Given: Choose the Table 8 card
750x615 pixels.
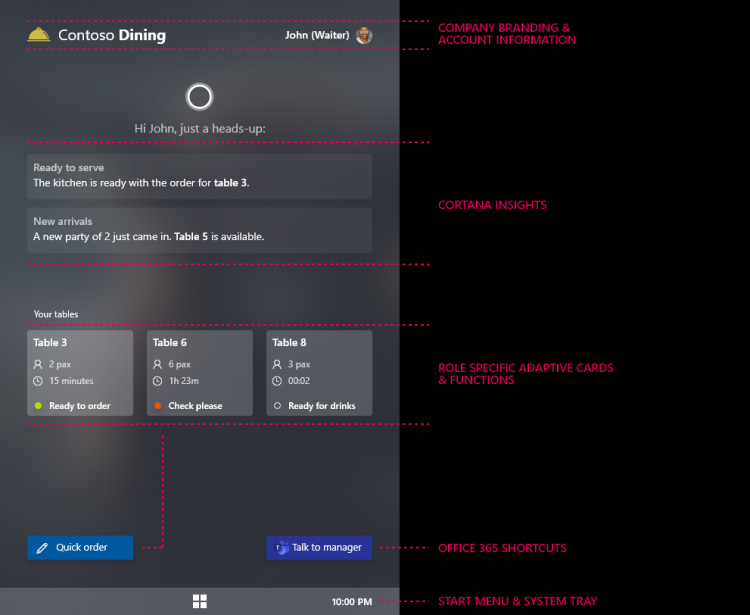Looking at the screenshot, I should tap(319, 372).
